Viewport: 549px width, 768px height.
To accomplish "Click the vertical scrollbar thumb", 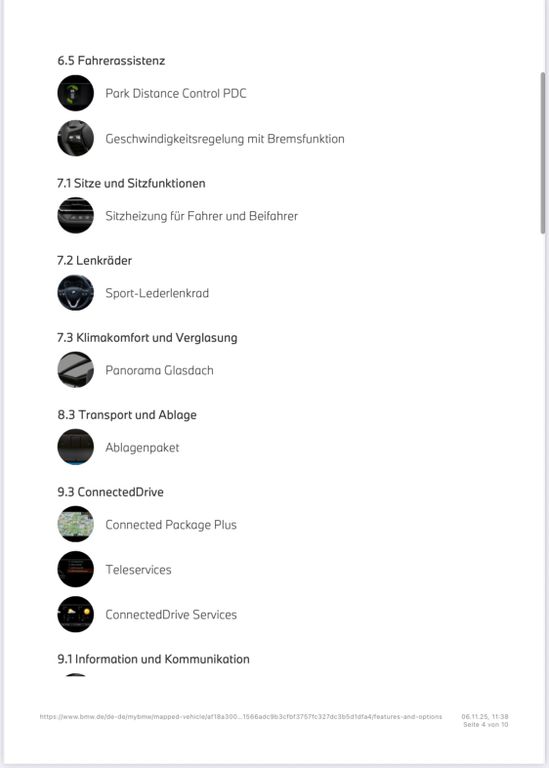I will [543, 153].
